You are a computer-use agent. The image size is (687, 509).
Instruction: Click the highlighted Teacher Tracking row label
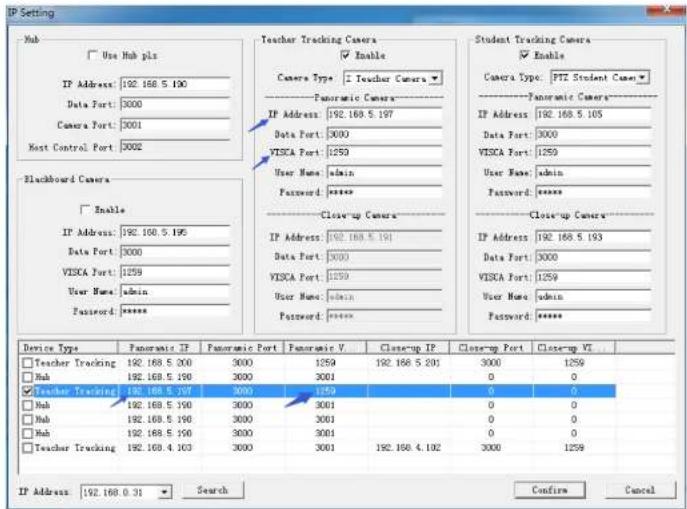[x=75, y=391]
